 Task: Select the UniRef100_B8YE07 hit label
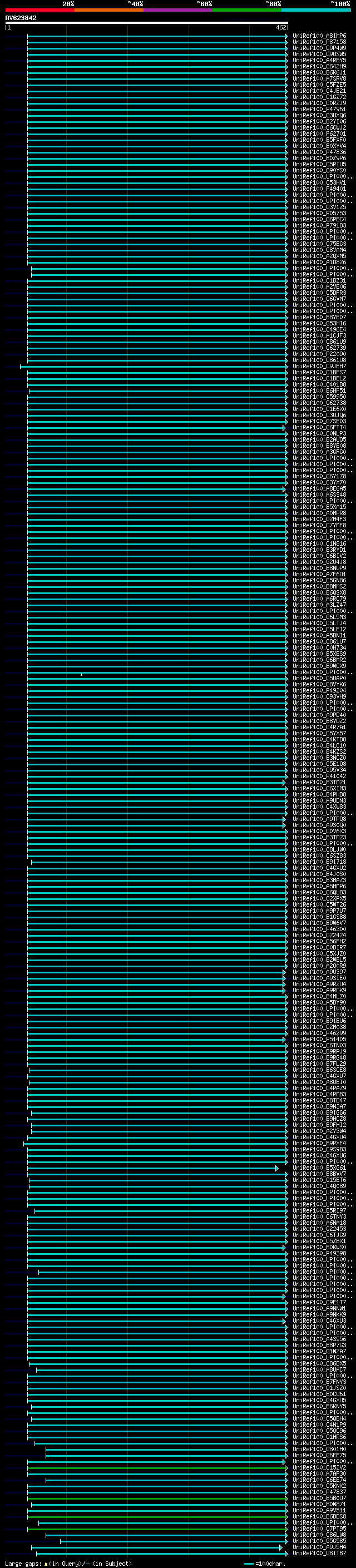[x=319, y=317]
